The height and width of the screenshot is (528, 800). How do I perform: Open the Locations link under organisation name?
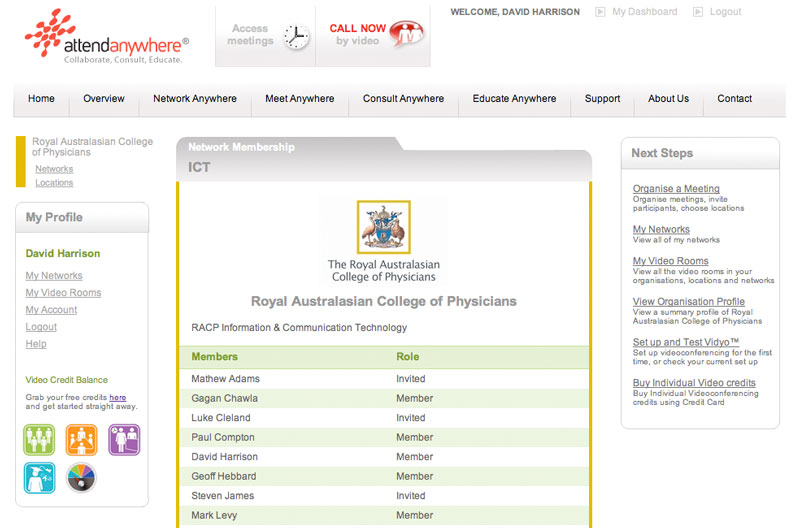(x=54, y=183)
